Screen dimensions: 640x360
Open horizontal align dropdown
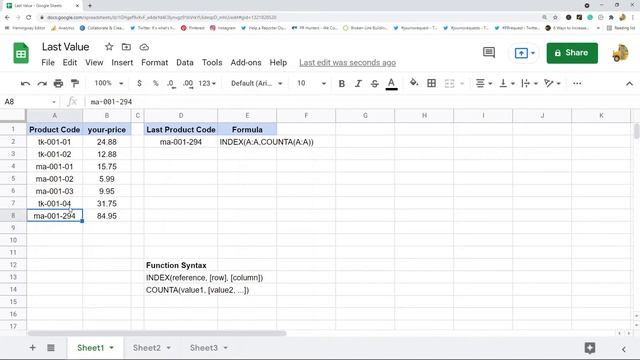(484, 83)
